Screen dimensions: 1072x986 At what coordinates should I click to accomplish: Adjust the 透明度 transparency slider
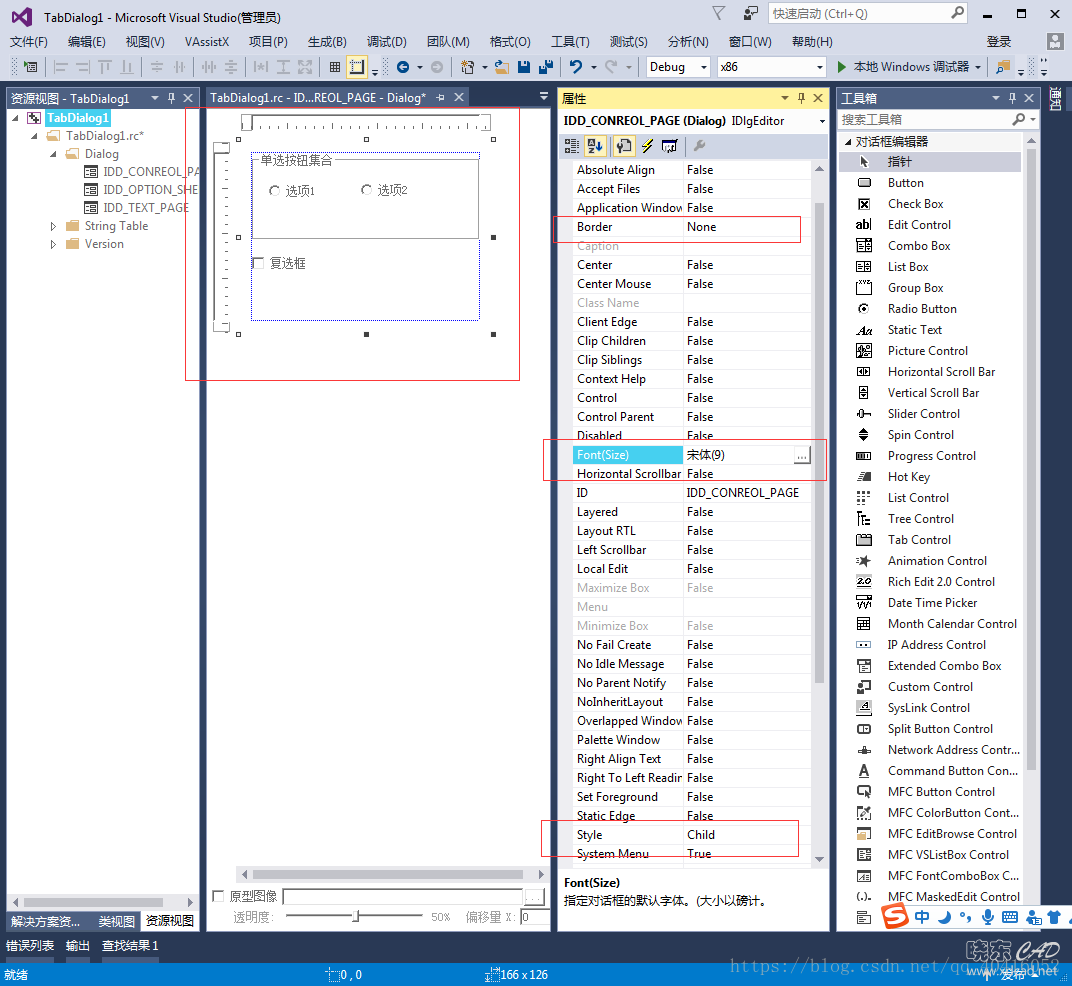click(x=354, y=916)
